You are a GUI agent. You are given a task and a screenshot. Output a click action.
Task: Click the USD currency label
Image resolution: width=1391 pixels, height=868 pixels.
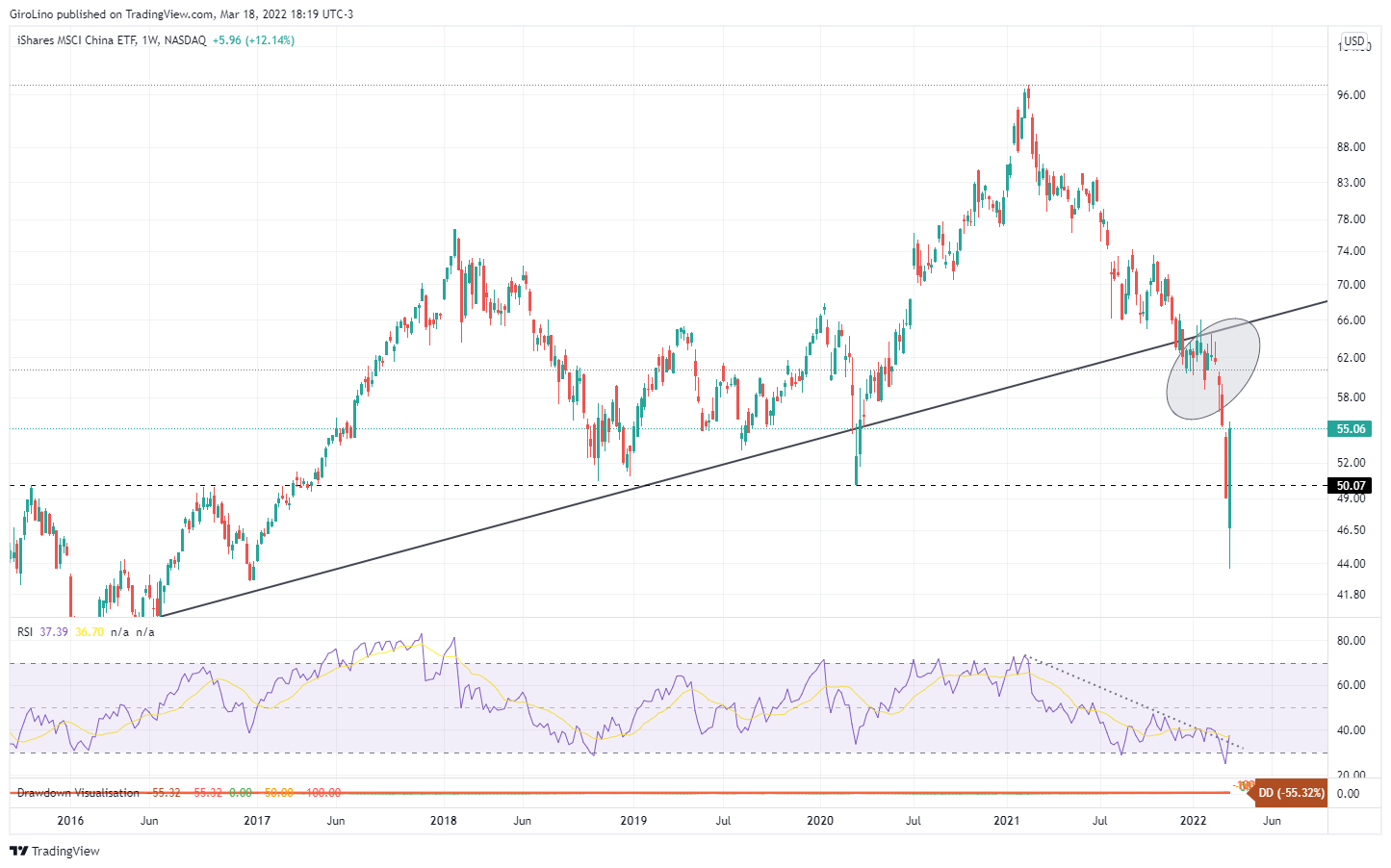tap(1354, 41)
